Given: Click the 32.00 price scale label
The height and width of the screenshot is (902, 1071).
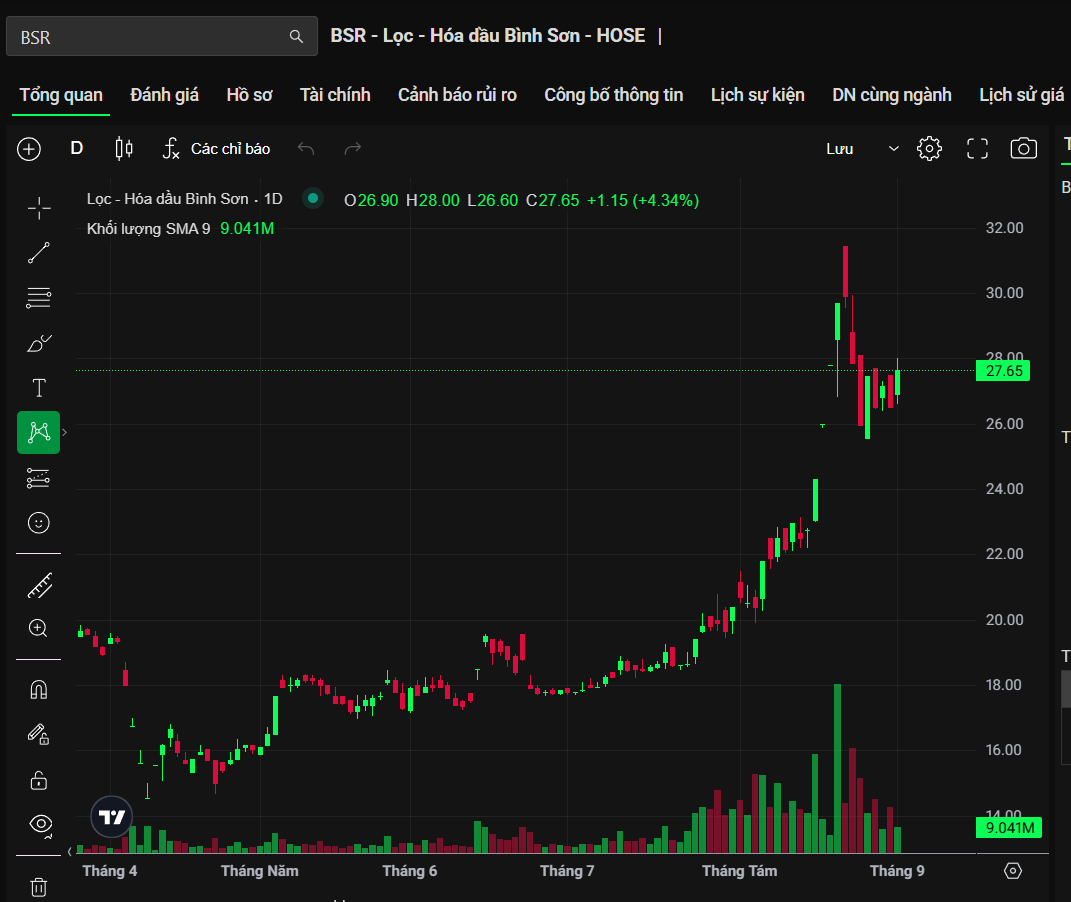Looking at the screenshot, I should (x=1004, y=228).
